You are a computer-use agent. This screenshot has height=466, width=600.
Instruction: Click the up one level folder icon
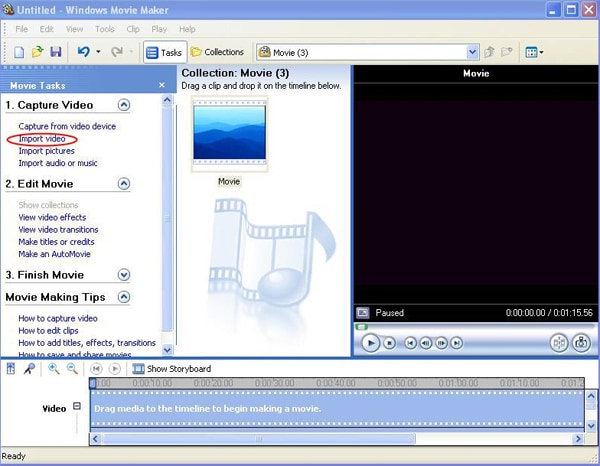click(489, 52)
